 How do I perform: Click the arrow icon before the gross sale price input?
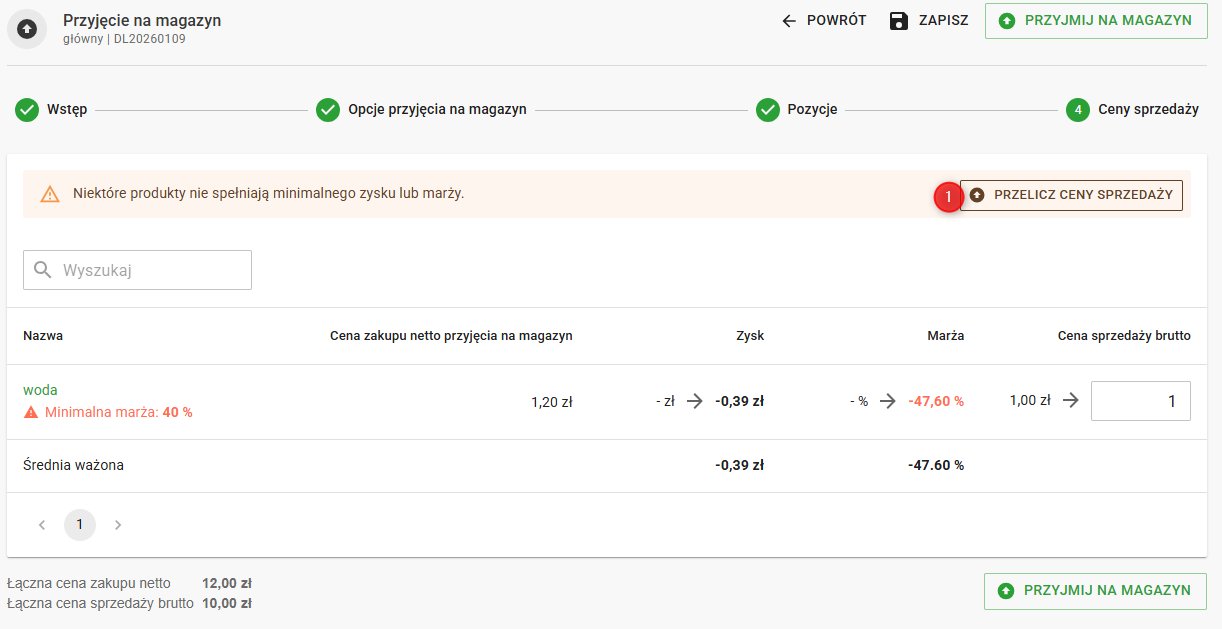pos(1071,400)
